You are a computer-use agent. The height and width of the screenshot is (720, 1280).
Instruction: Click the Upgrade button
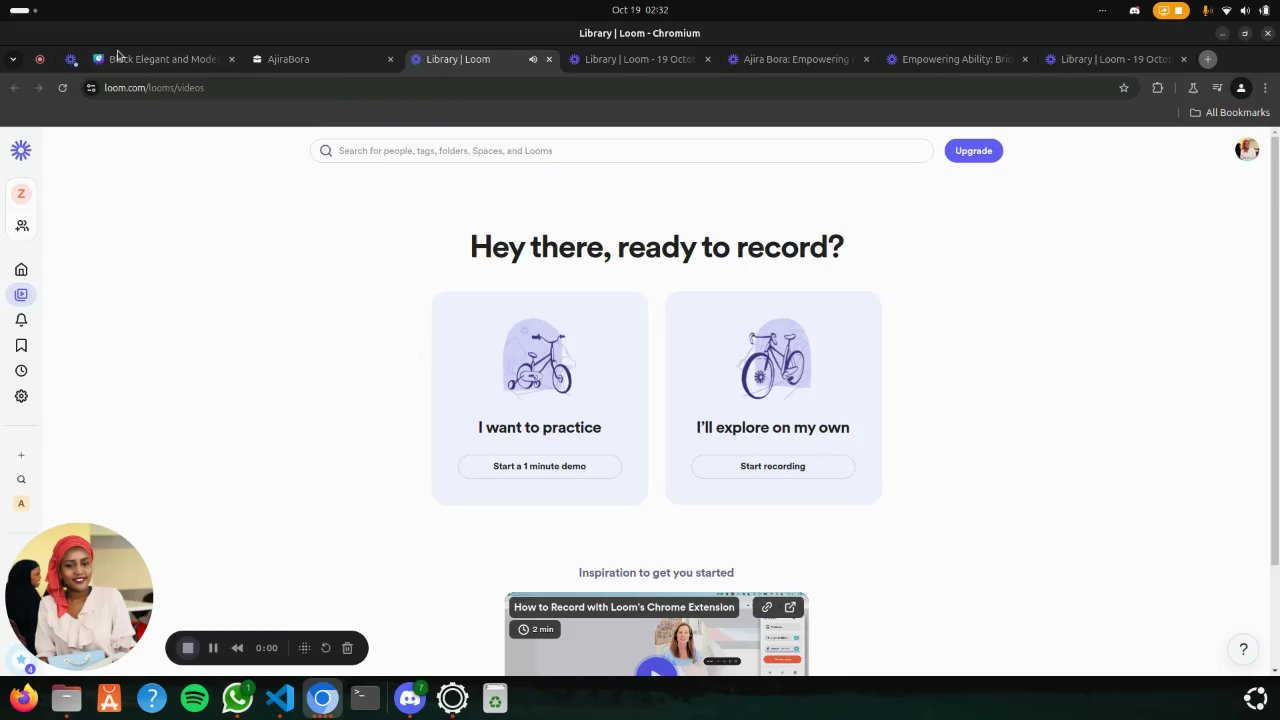coord(973,151)
